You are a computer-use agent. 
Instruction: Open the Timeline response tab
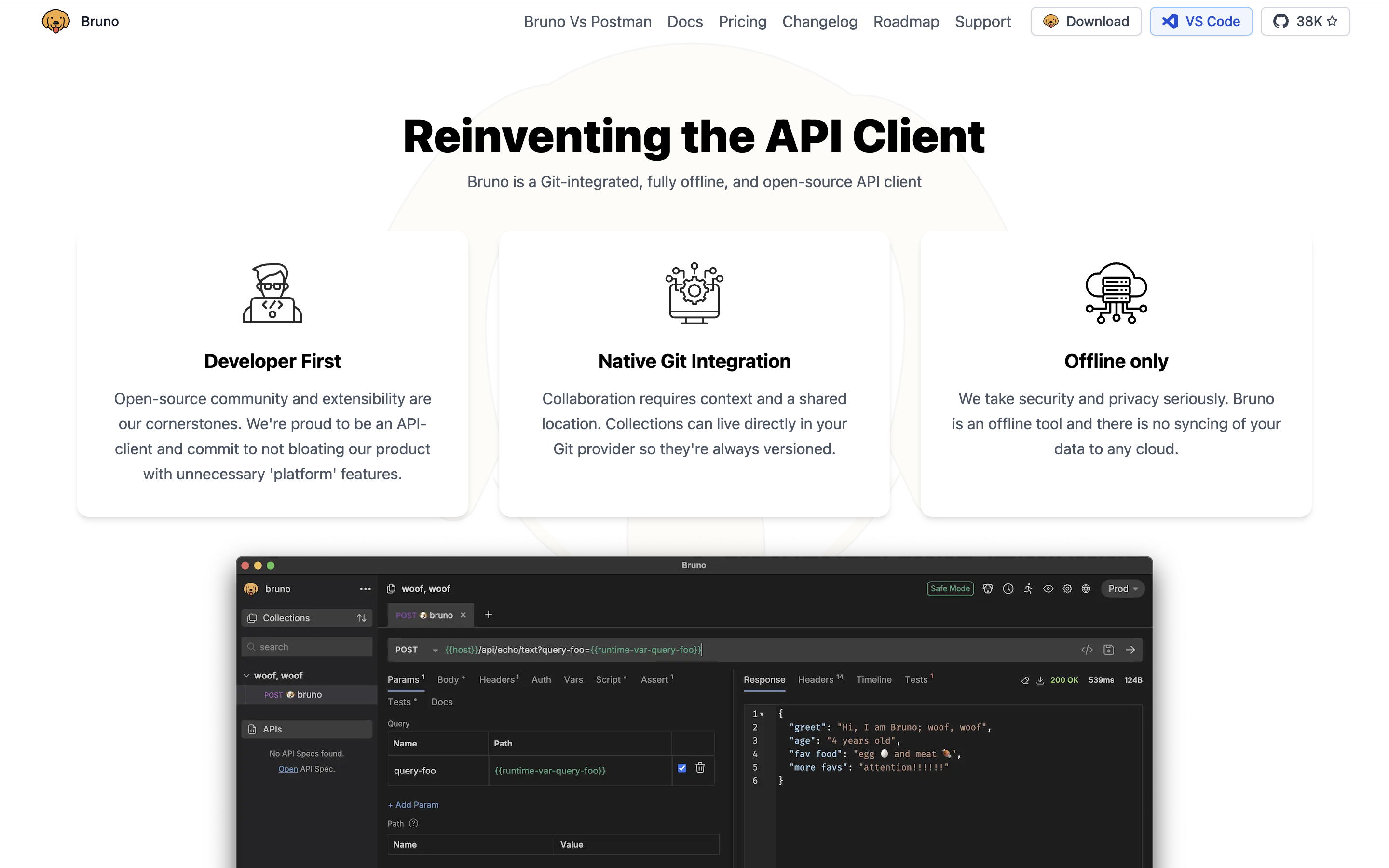873,680
